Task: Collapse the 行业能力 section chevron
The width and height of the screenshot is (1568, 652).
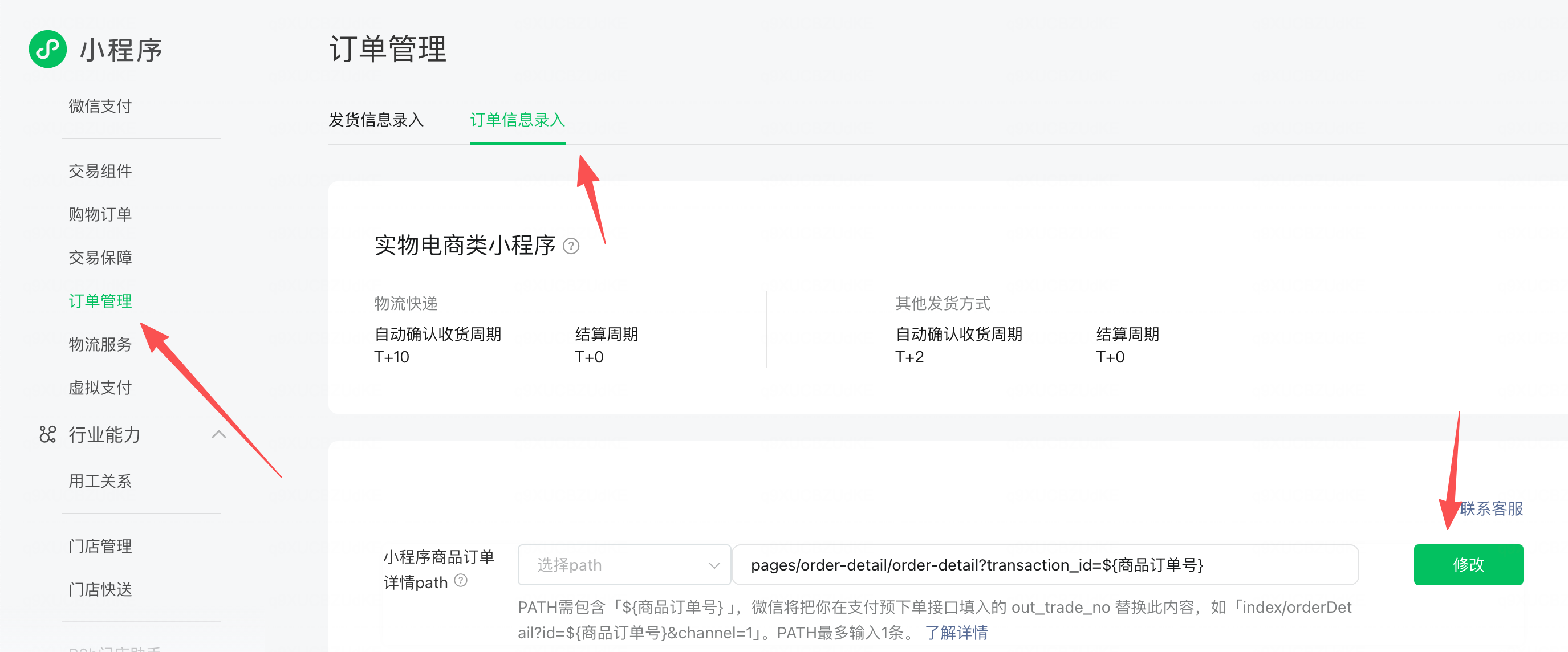Action: (x=218, y=434)
